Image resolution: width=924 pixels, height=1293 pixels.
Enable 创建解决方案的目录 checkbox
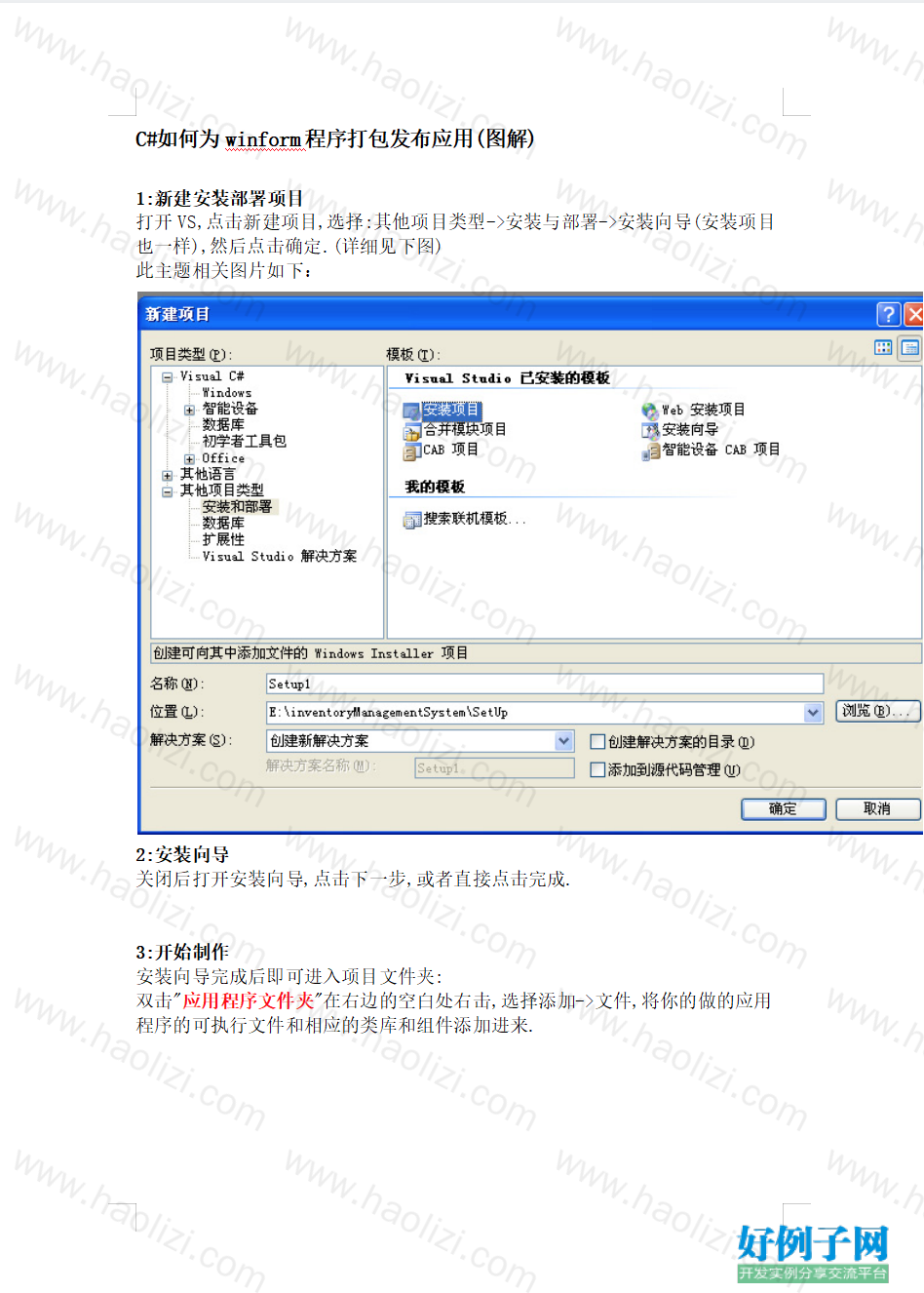[x=597, y=742]
